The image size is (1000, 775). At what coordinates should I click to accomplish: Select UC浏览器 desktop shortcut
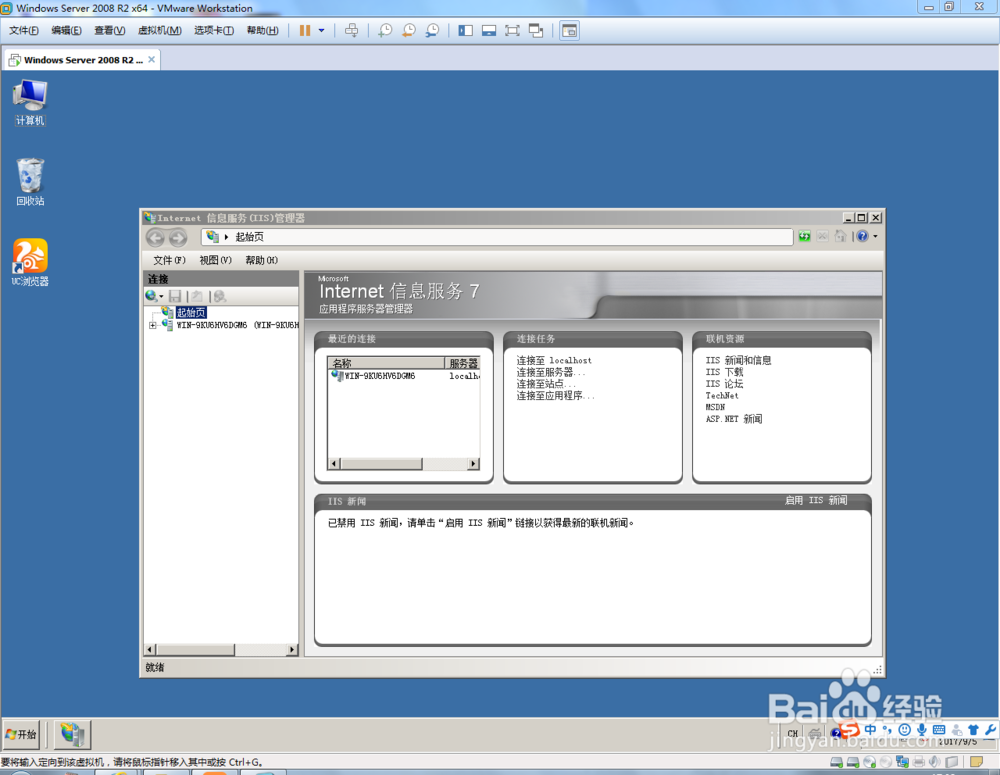click(x=30, y=262)
